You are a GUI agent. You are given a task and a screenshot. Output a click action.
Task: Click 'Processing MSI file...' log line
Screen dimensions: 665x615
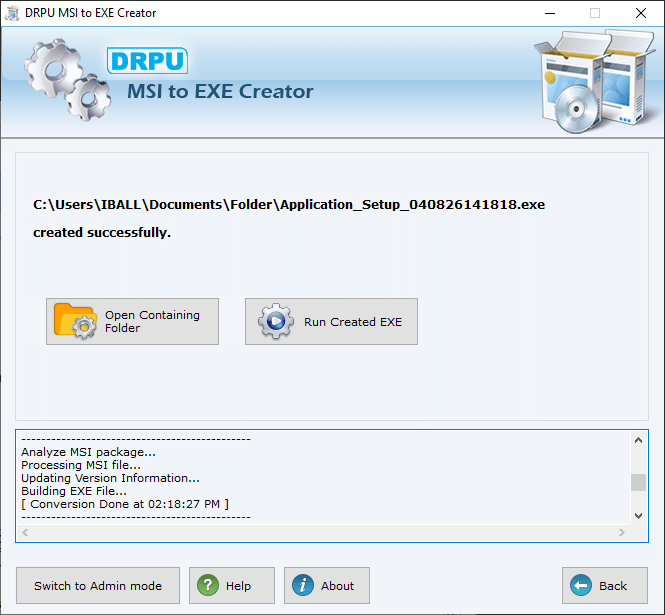pos(81,465)
